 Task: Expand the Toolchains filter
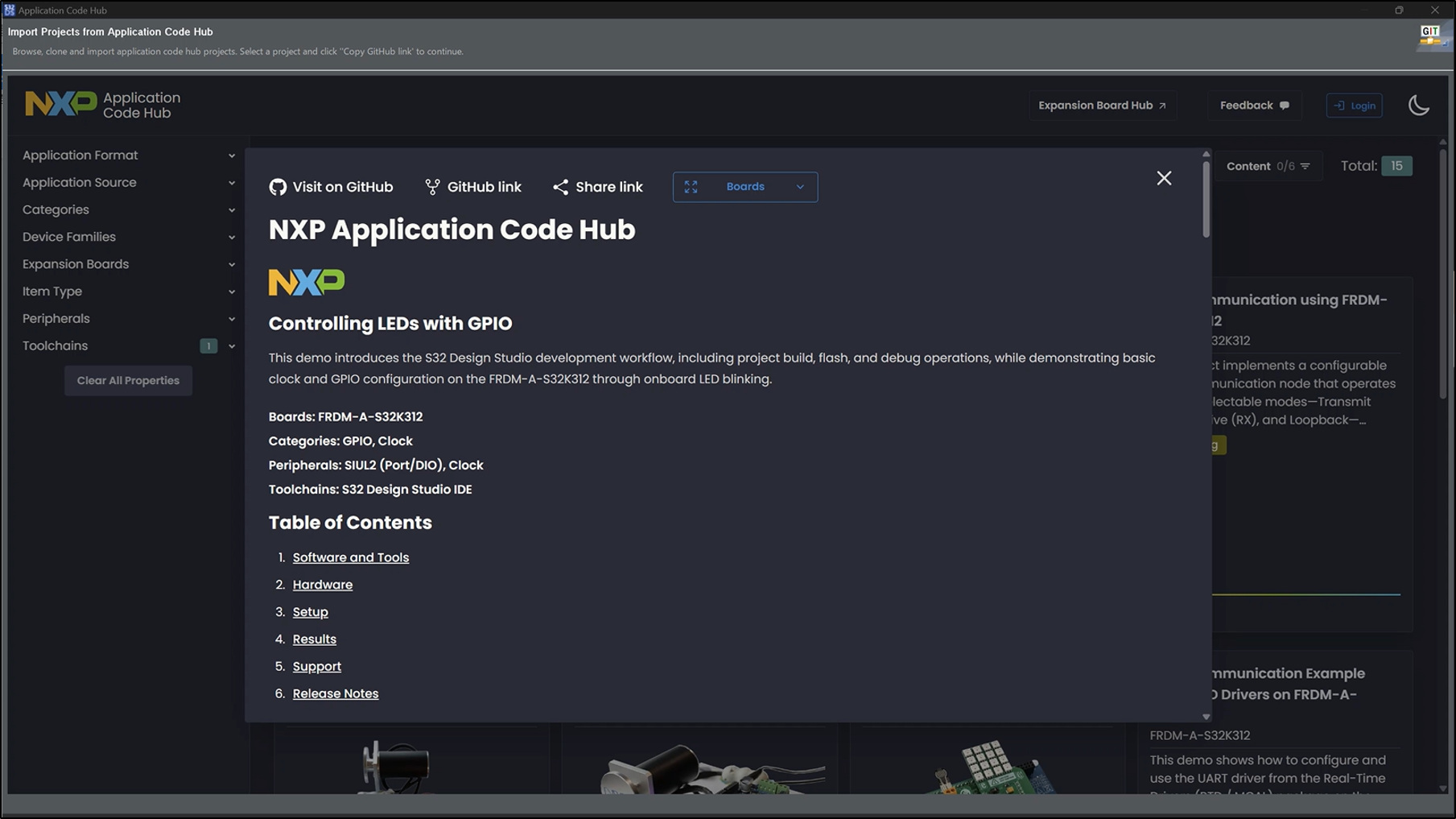click(129, 345)
